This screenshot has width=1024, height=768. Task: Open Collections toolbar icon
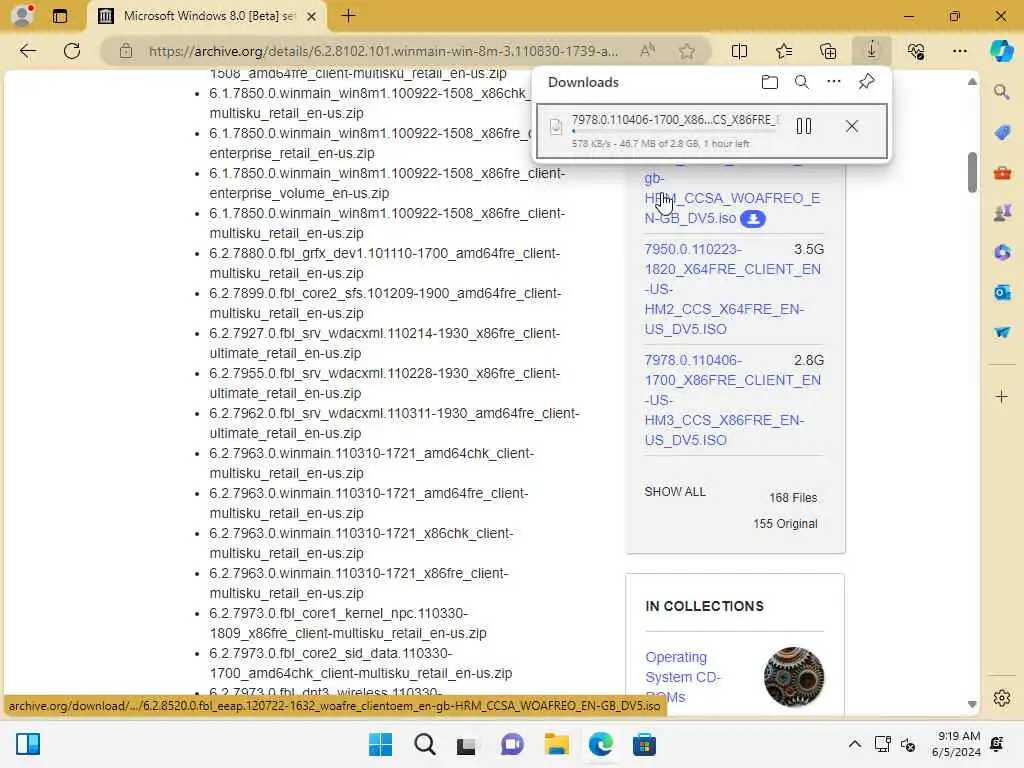(x=827, y=51)
